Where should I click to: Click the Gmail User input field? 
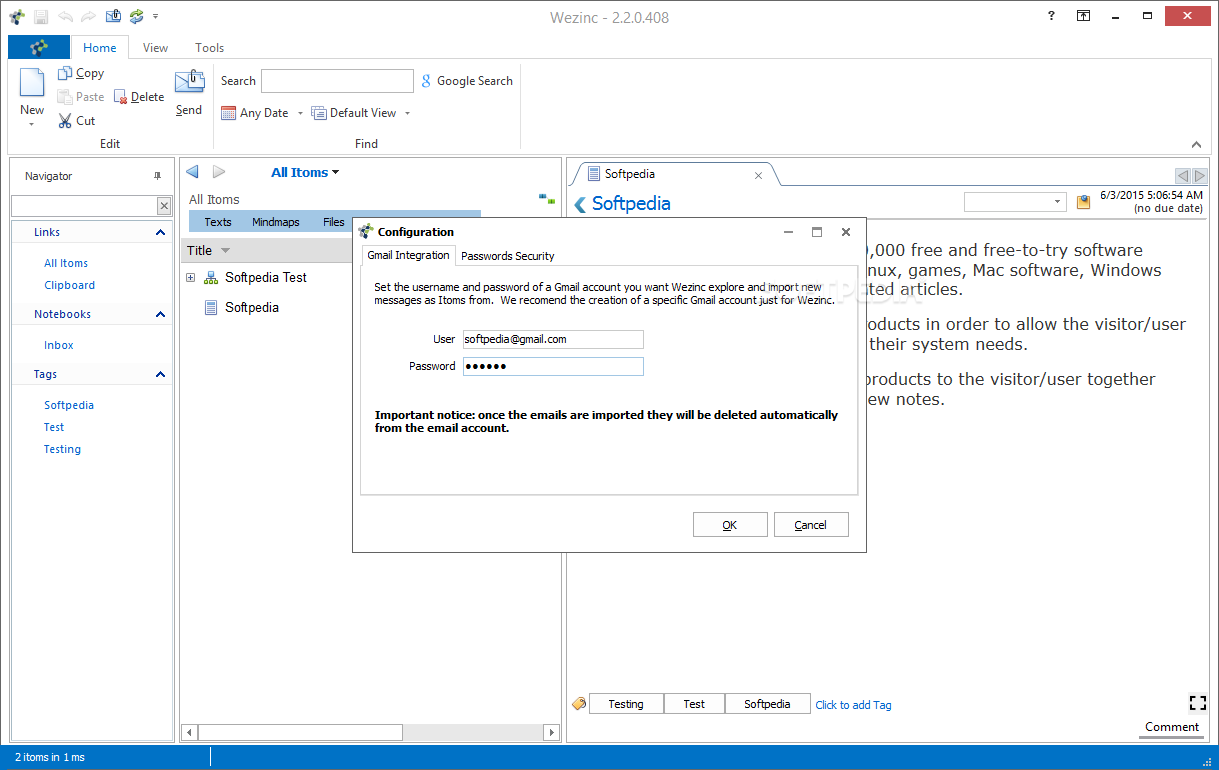click(x=553, y=339)
